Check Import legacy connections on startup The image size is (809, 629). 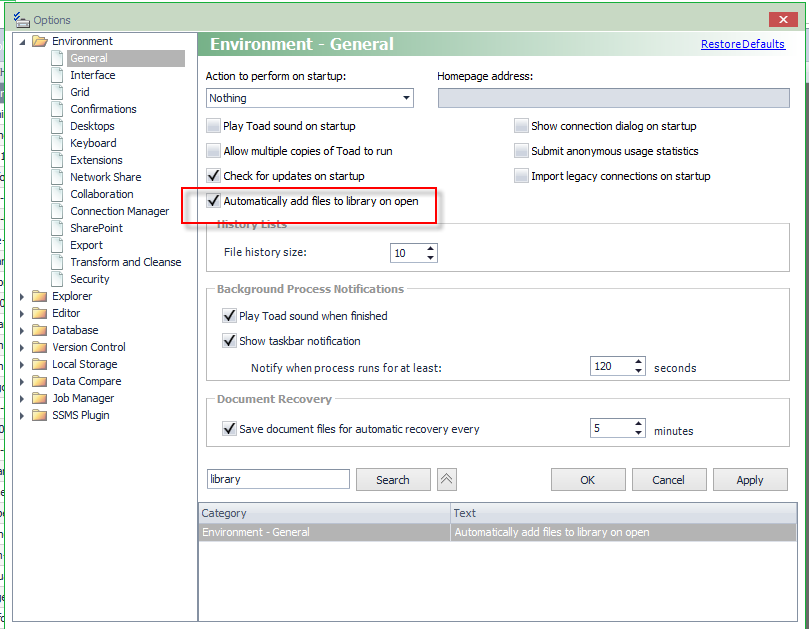(x=521, y=176)
